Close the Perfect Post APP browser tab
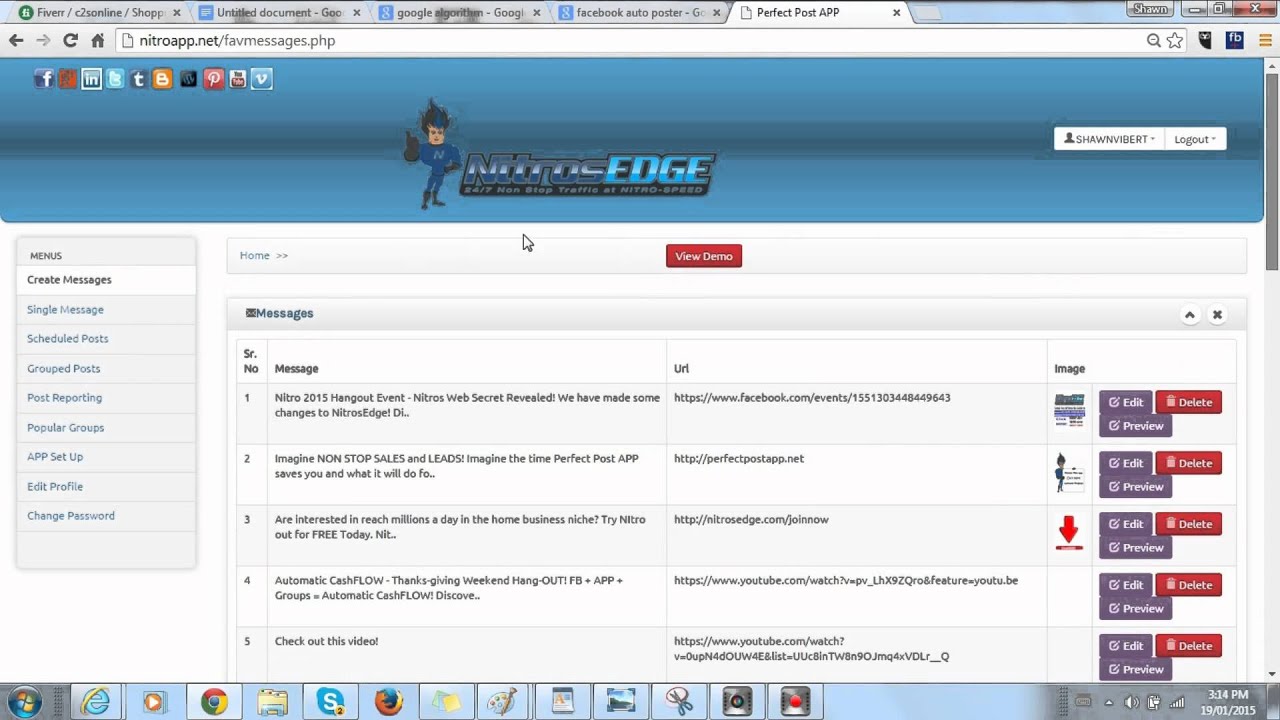Screen dimensions: 1280x720 [x=896, y=13]
